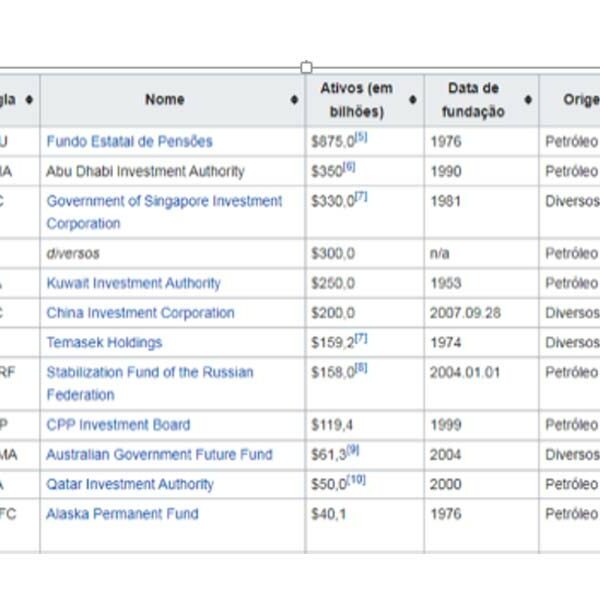Select the 1953 founding date cell
Screen dimensions: 600x600
(481, 283)
